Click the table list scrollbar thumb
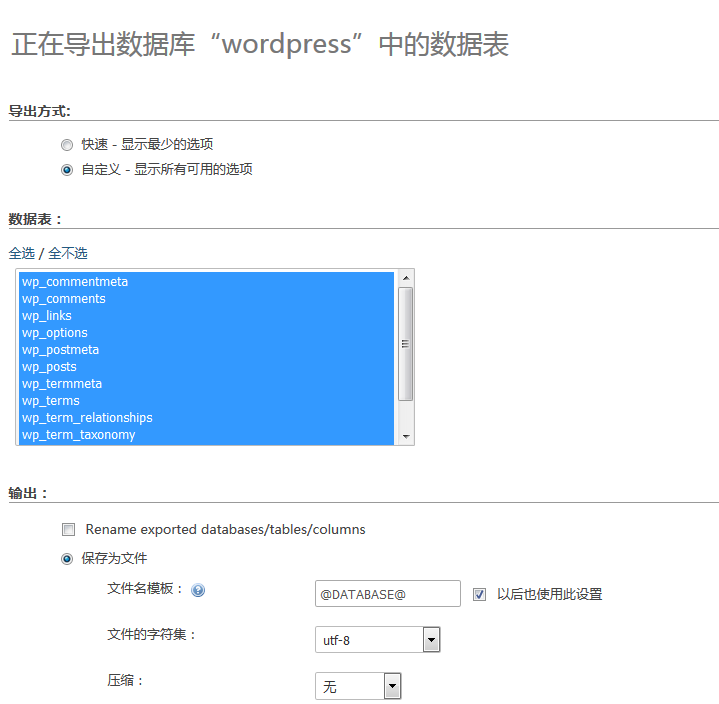The width and height of the screenshot is (719, 704). coord(406,343)
